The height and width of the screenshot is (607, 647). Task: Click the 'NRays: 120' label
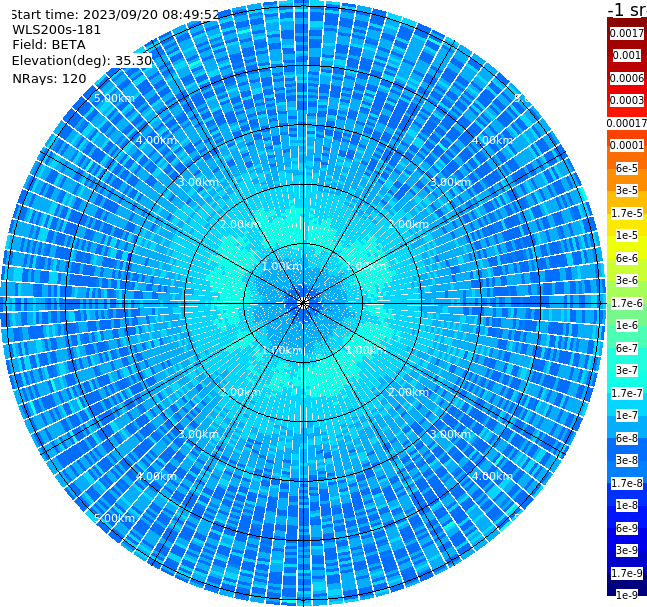(x=49, y=78)
